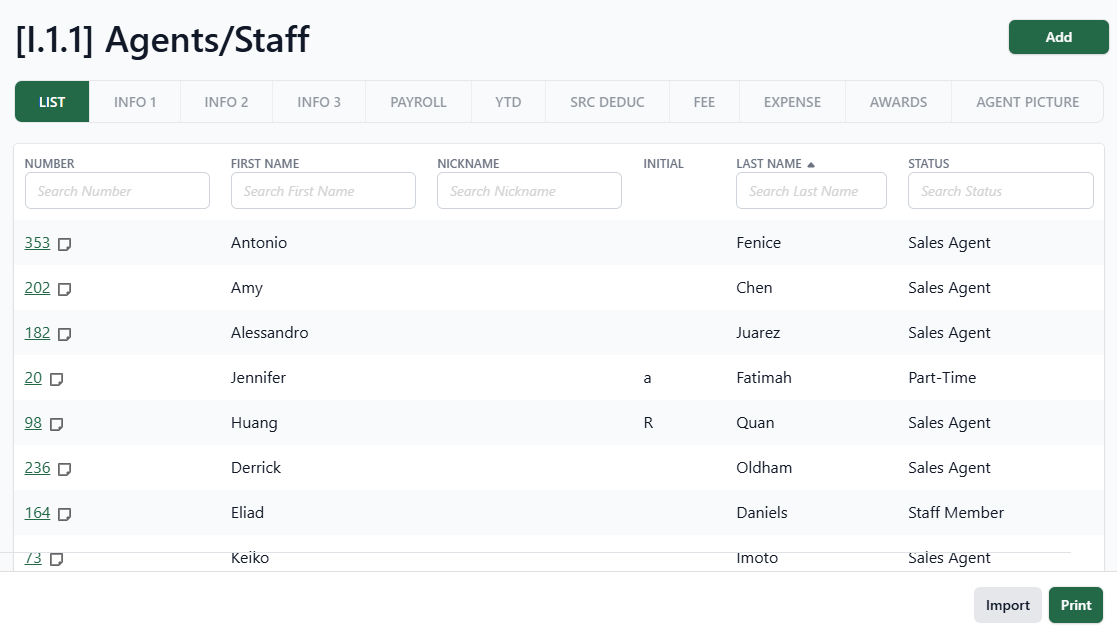Viewport: 1117px width, 631px height.
Task: Click the note icon beside agent 98
Action: 56,424
